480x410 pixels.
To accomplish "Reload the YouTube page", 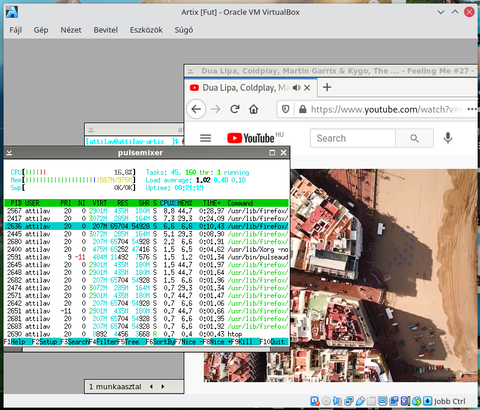I will [x=235, y=109].
